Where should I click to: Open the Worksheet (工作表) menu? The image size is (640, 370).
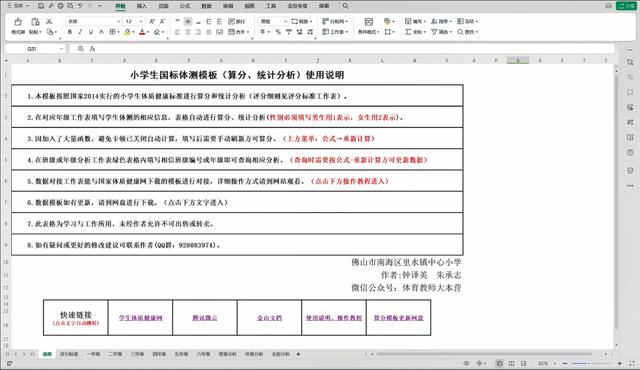click(335, 32)
